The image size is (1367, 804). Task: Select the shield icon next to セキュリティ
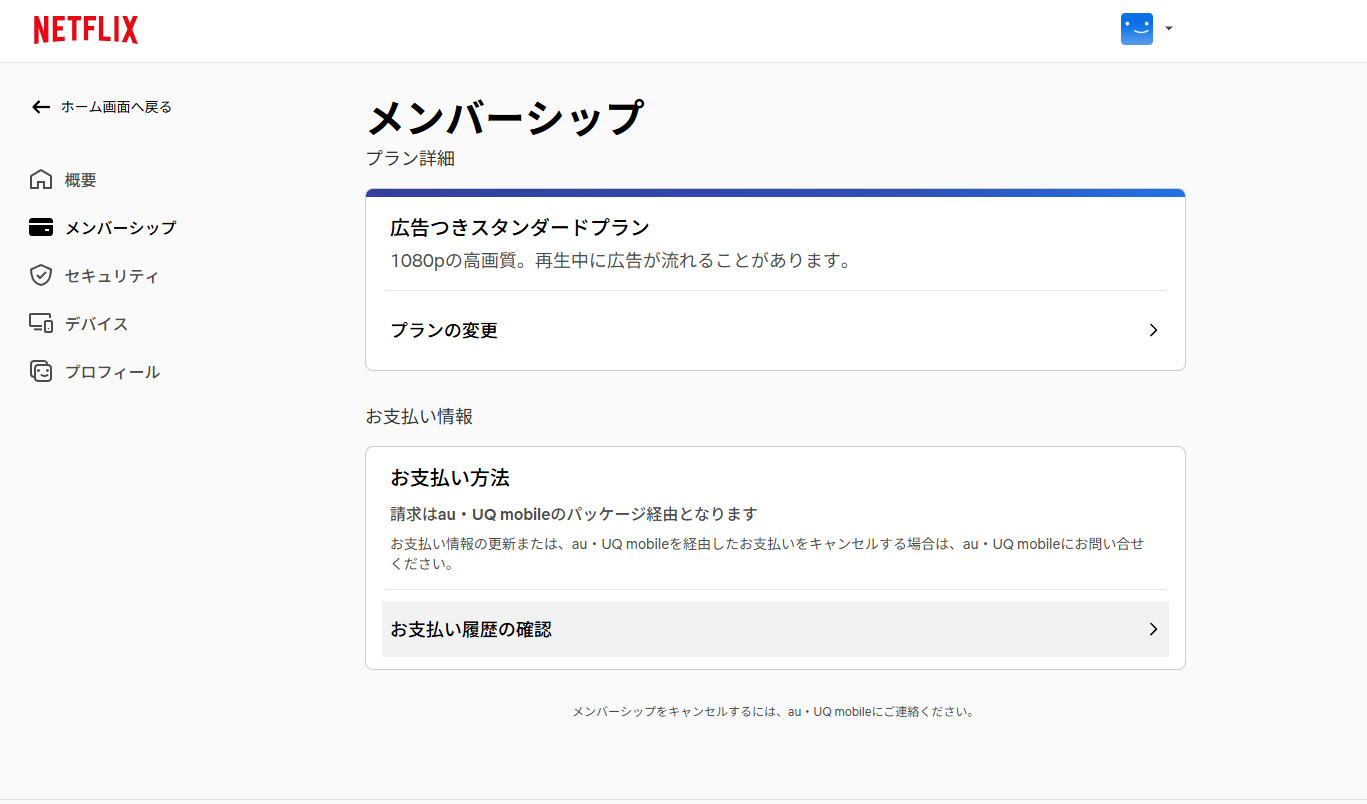[40, 275]
